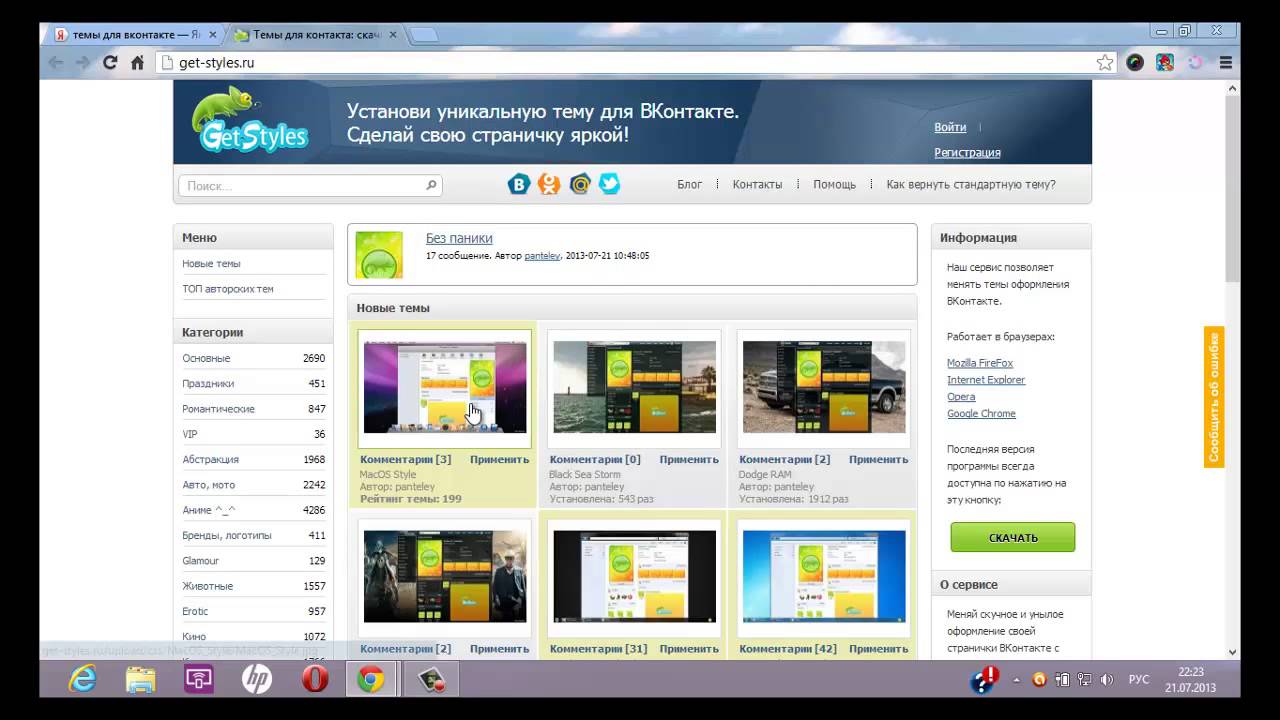The width and height of the screenshot is (1280, 720).
Task: Open a new browser tab
Action: point(424,35)
